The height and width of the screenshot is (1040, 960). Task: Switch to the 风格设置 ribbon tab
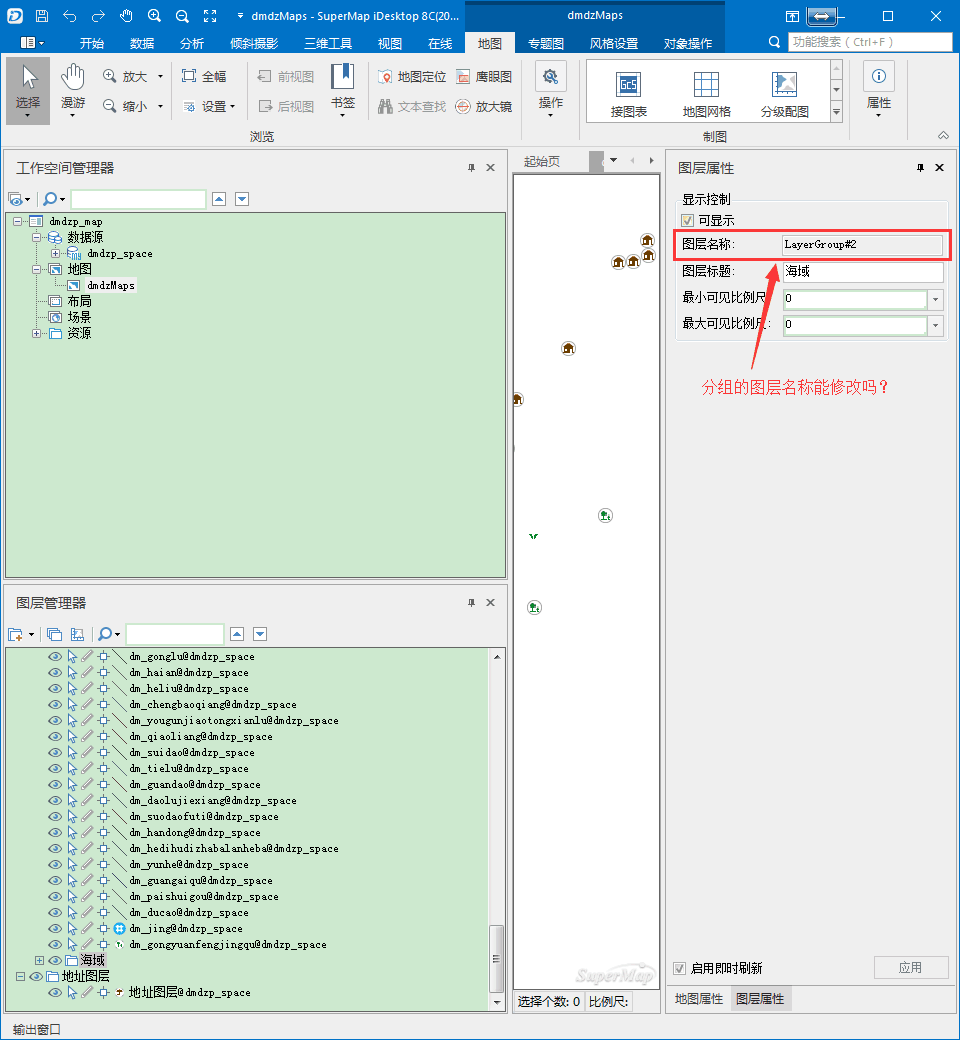(x=614, y=43)
